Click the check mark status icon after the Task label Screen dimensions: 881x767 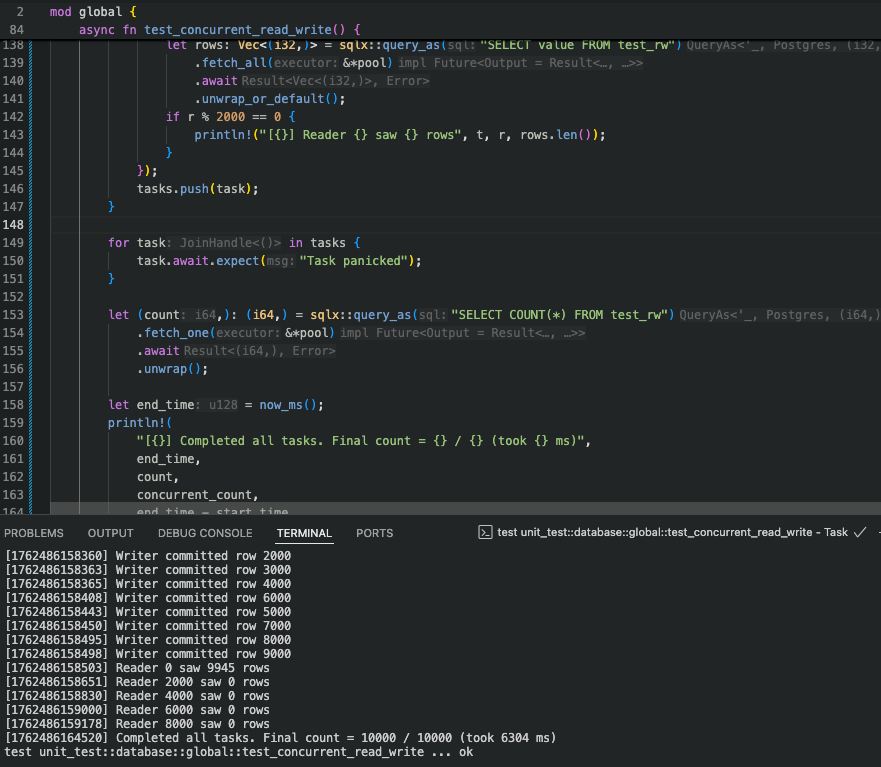(x=860, y=532)
